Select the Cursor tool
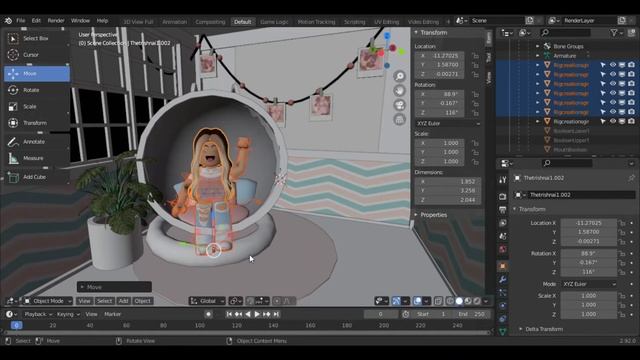 tap(37, 55)
